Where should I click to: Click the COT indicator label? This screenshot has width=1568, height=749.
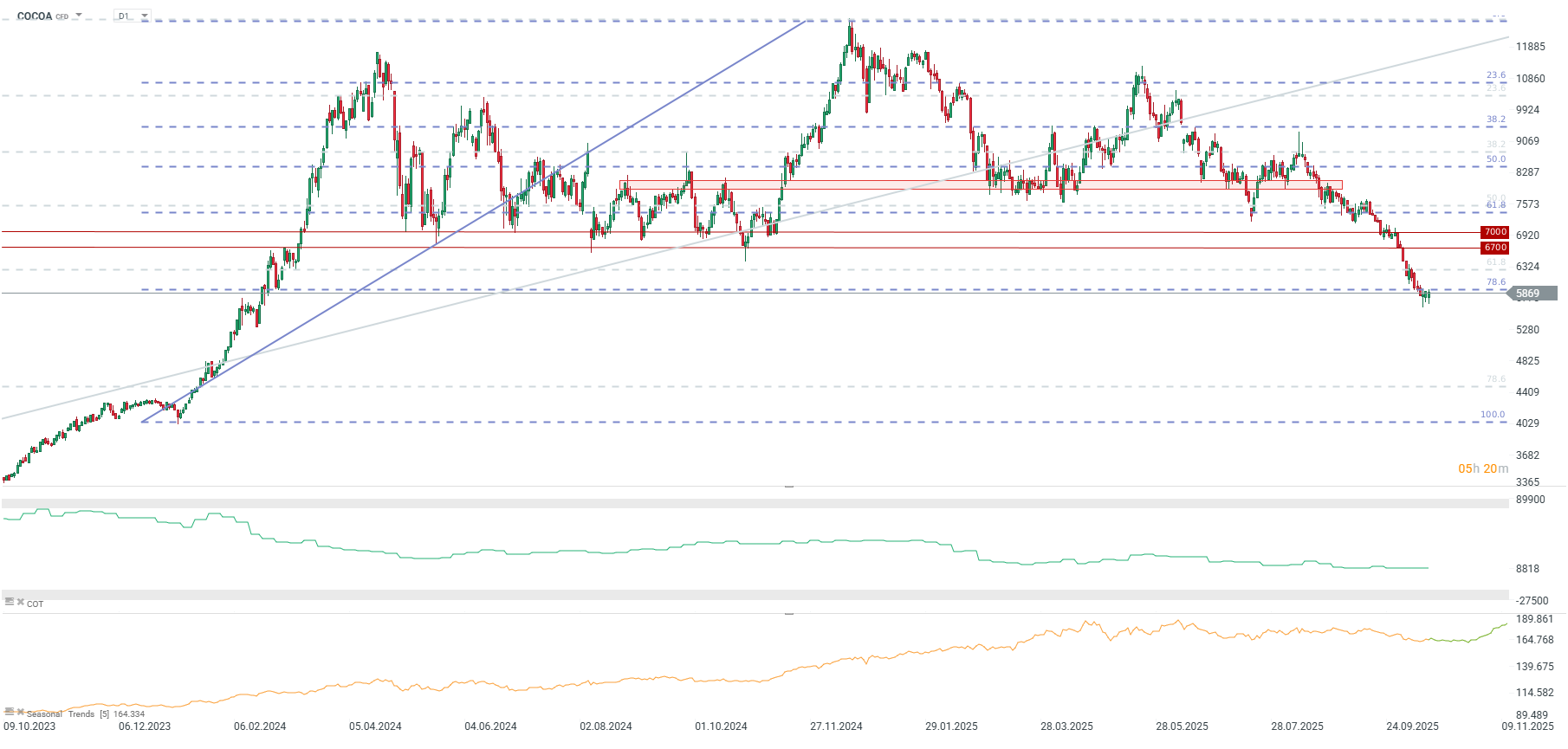click(x=35, y=604)
